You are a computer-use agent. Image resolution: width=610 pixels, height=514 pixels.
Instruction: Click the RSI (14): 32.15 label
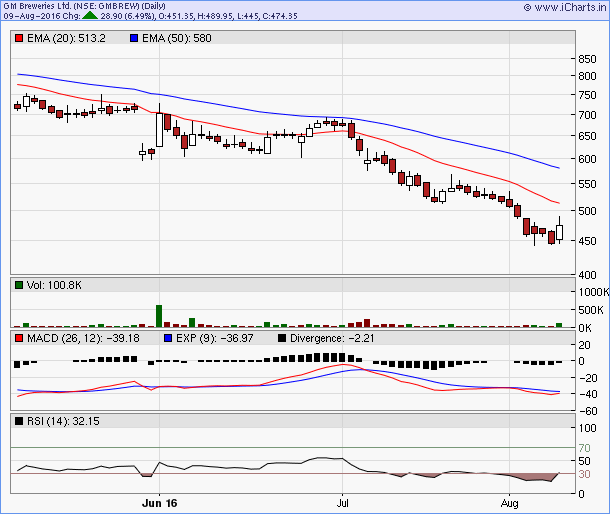(x=63, y=421)
